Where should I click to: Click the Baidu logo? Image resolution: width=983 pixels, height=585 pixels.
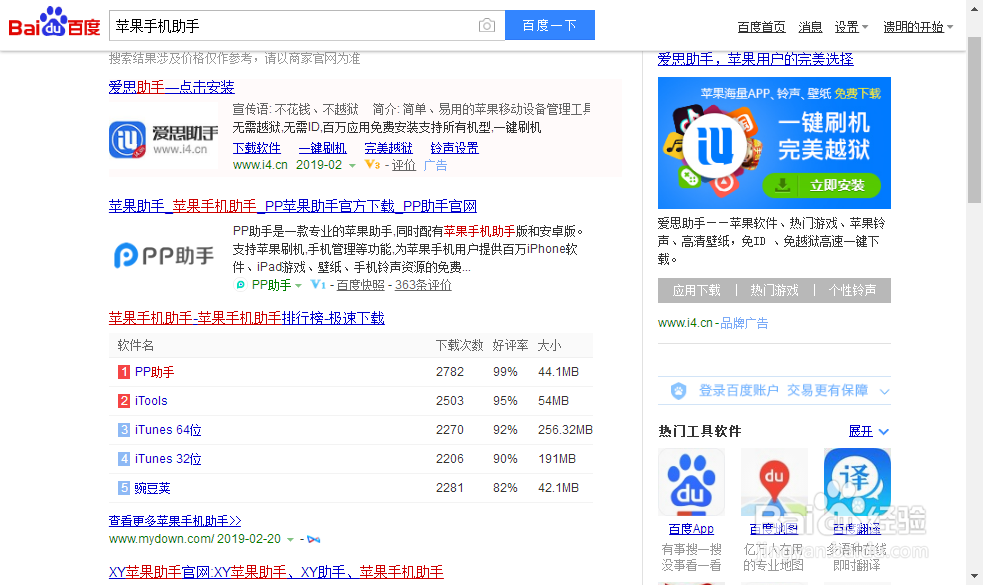coord(54,24)
